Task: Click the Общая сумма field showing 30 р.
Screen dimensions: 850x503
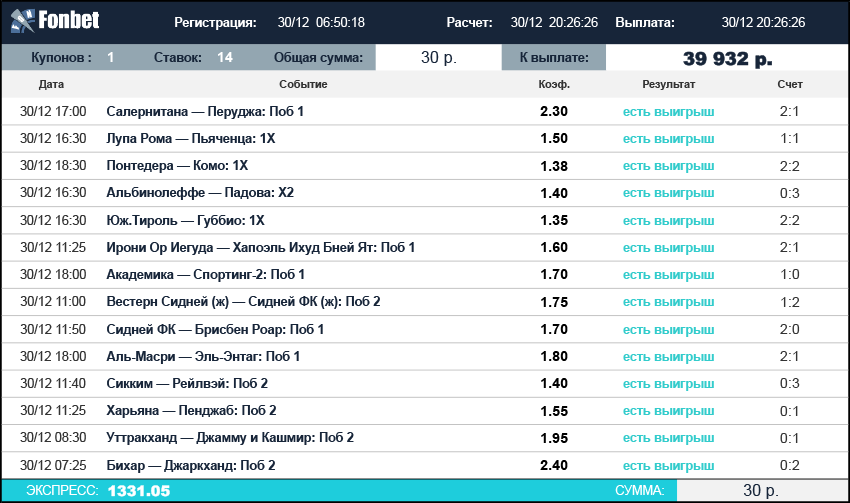Action: [439, 57]
